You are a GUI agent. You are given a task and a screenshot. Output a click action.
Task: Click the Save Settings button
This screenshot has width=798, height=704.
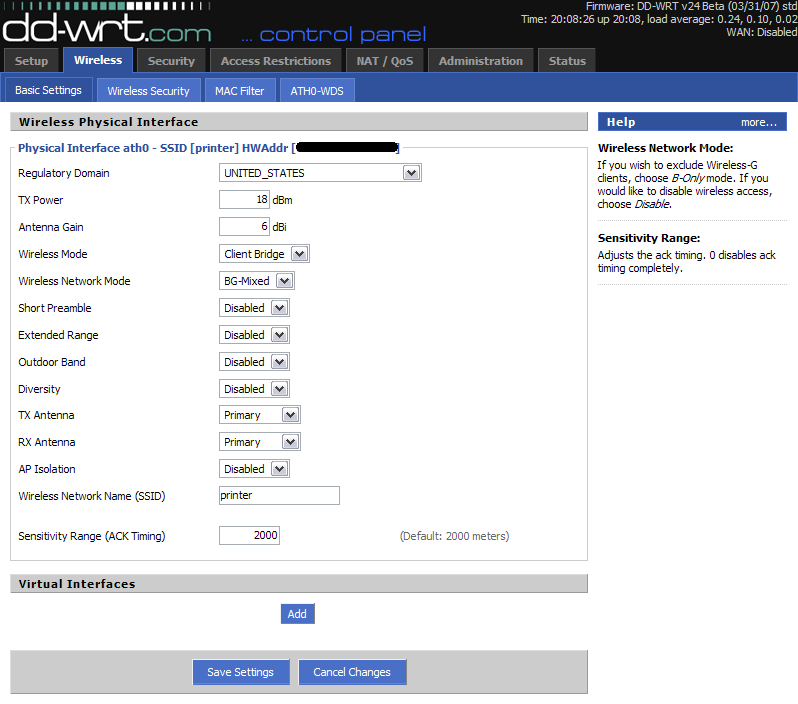[241, 672]
